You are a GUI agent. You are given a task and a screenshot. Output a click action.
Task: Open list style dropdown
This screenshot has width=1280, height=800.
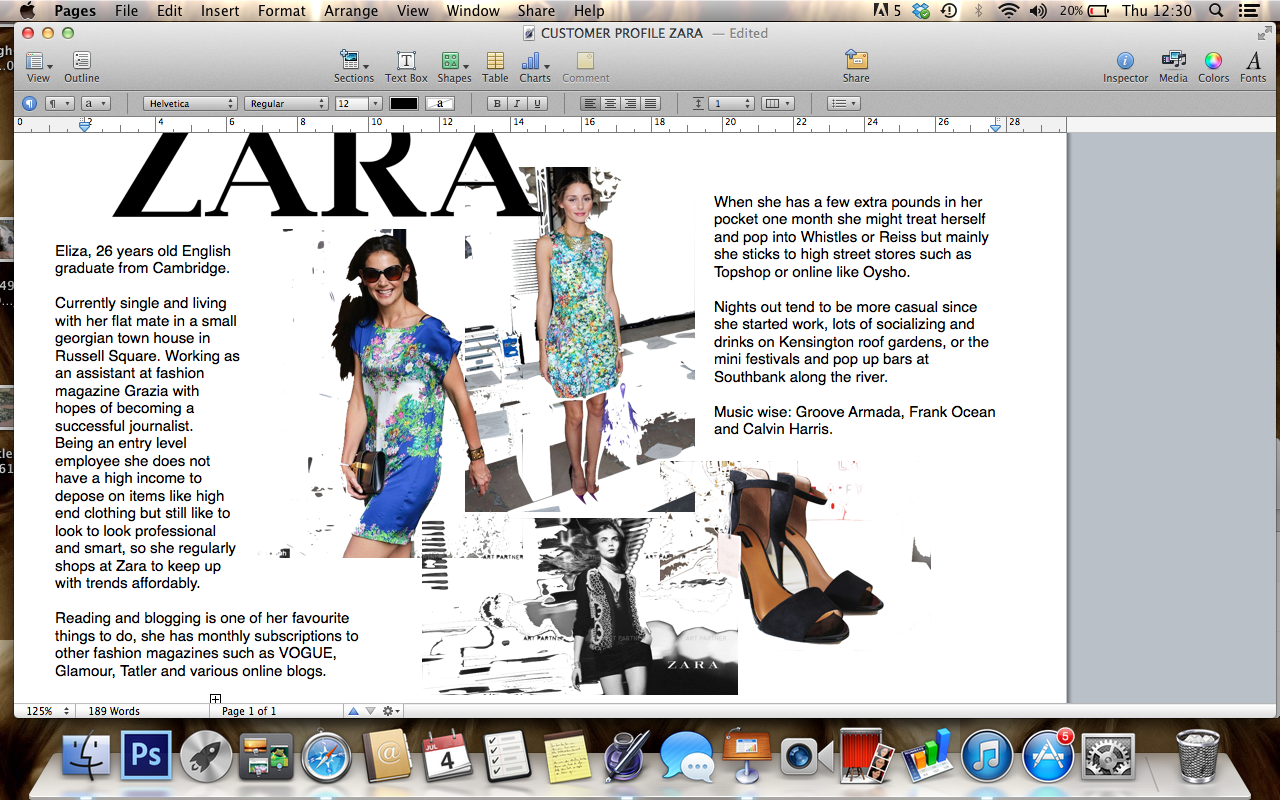(843, 103)
